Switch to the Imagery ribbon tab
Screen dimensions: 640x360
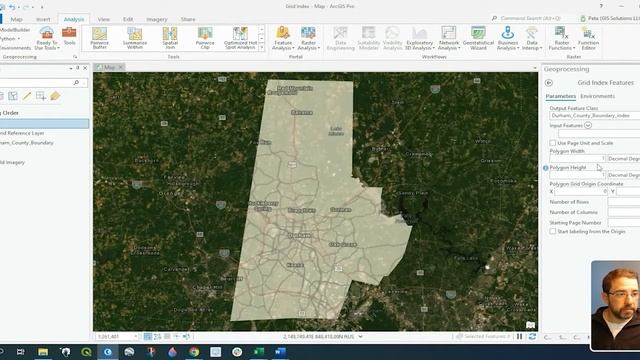(157, 19)
